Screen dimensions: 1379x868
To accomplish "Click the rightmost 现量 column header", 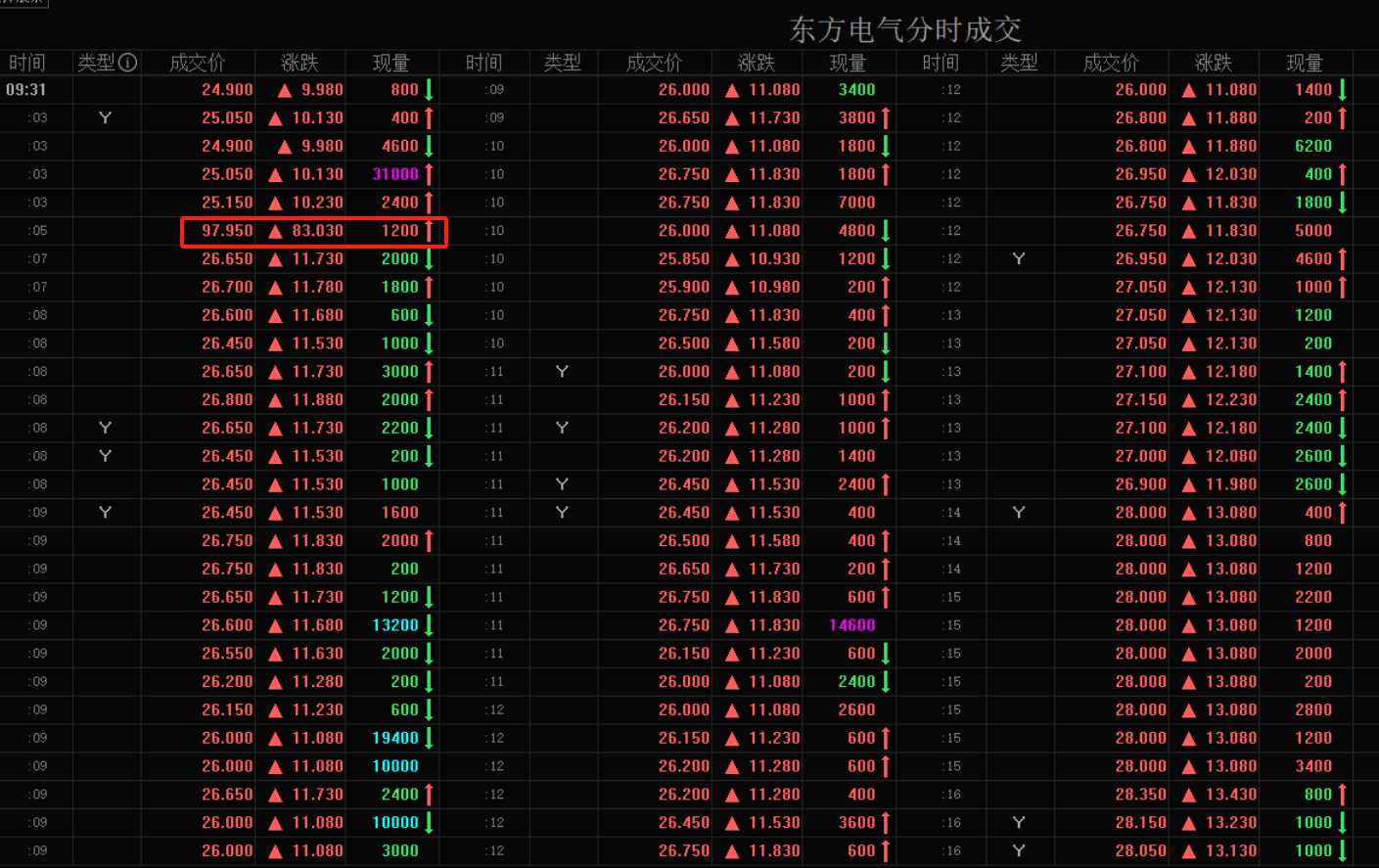I will point(1304,63).
